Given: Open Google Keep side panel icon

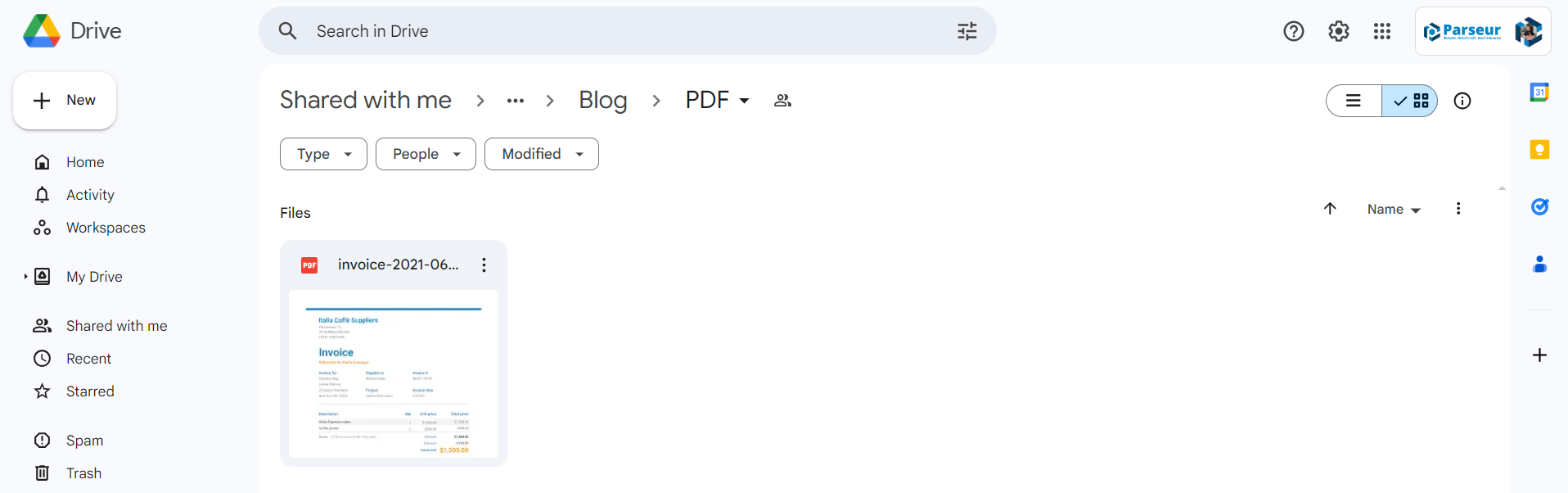Looking at the screenshot, I should tap(1539, 150).
